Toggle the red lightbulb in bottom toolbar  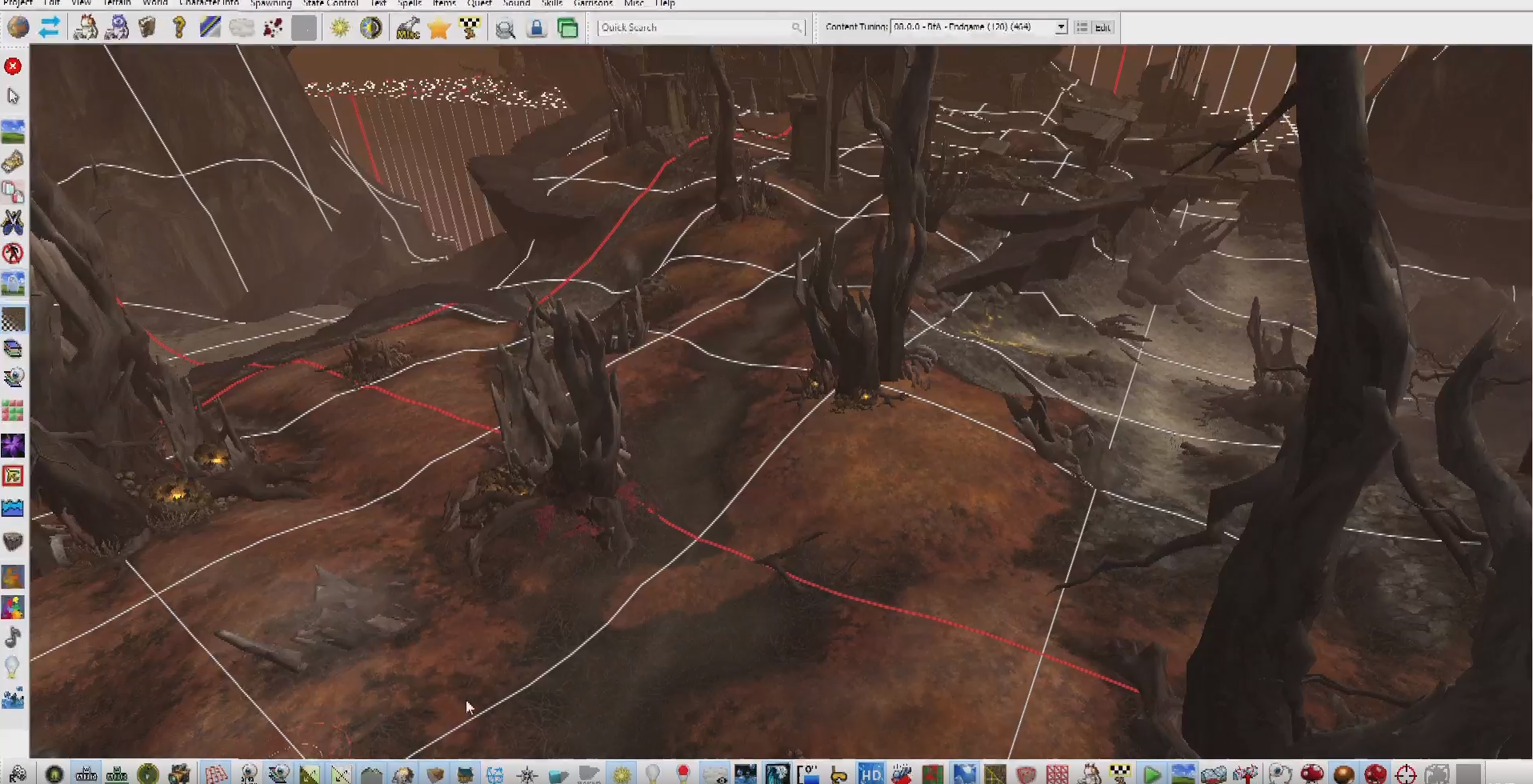pyautogui.click(x=683, y=774)
